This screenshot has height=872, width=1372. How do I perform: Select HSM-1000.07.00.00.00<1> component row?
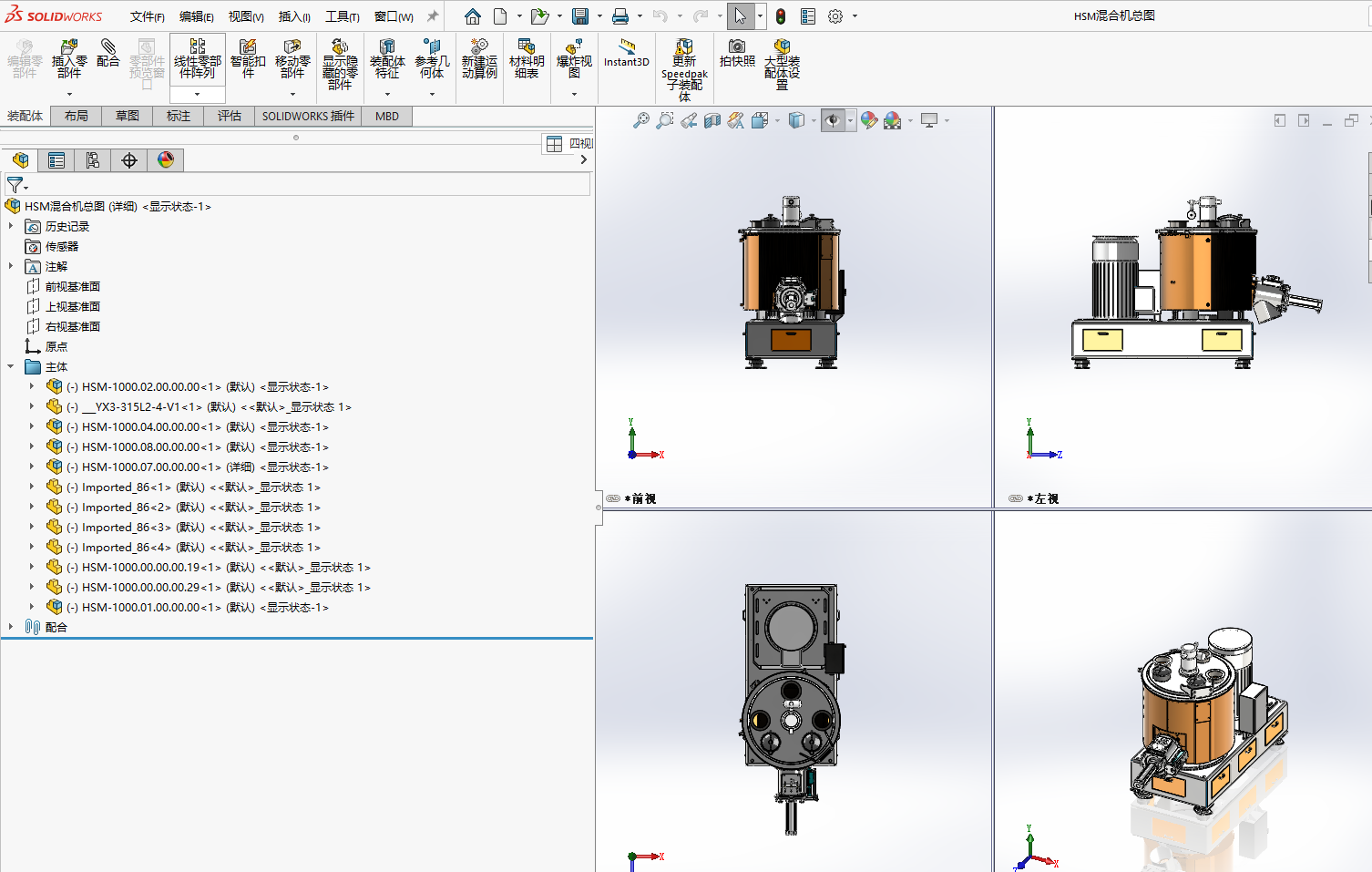[x=188, y=467]
